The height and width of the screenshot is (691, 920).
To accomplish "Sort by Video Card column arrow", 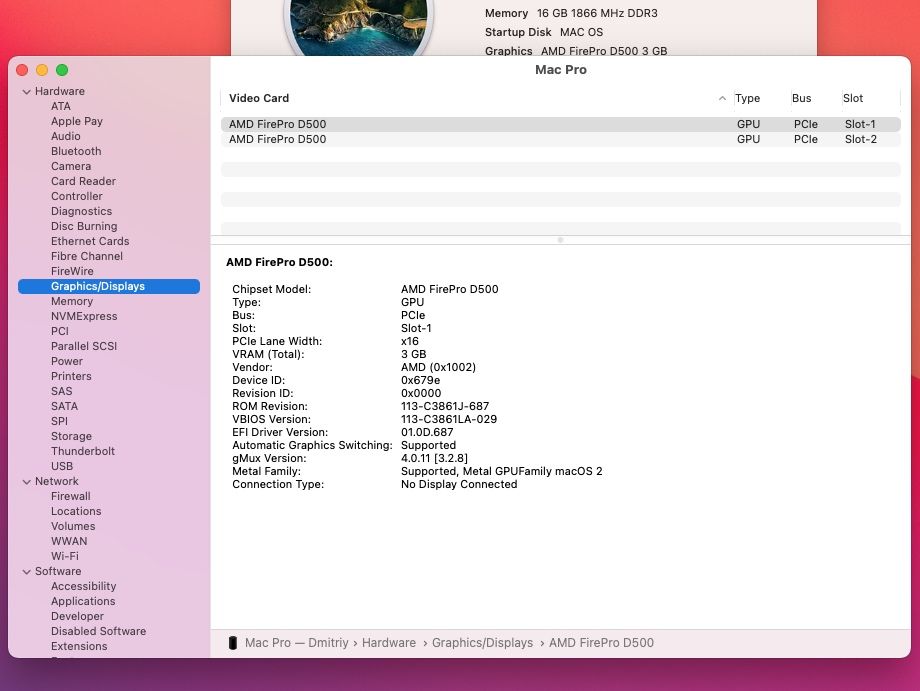I will (x=722, y=99).
